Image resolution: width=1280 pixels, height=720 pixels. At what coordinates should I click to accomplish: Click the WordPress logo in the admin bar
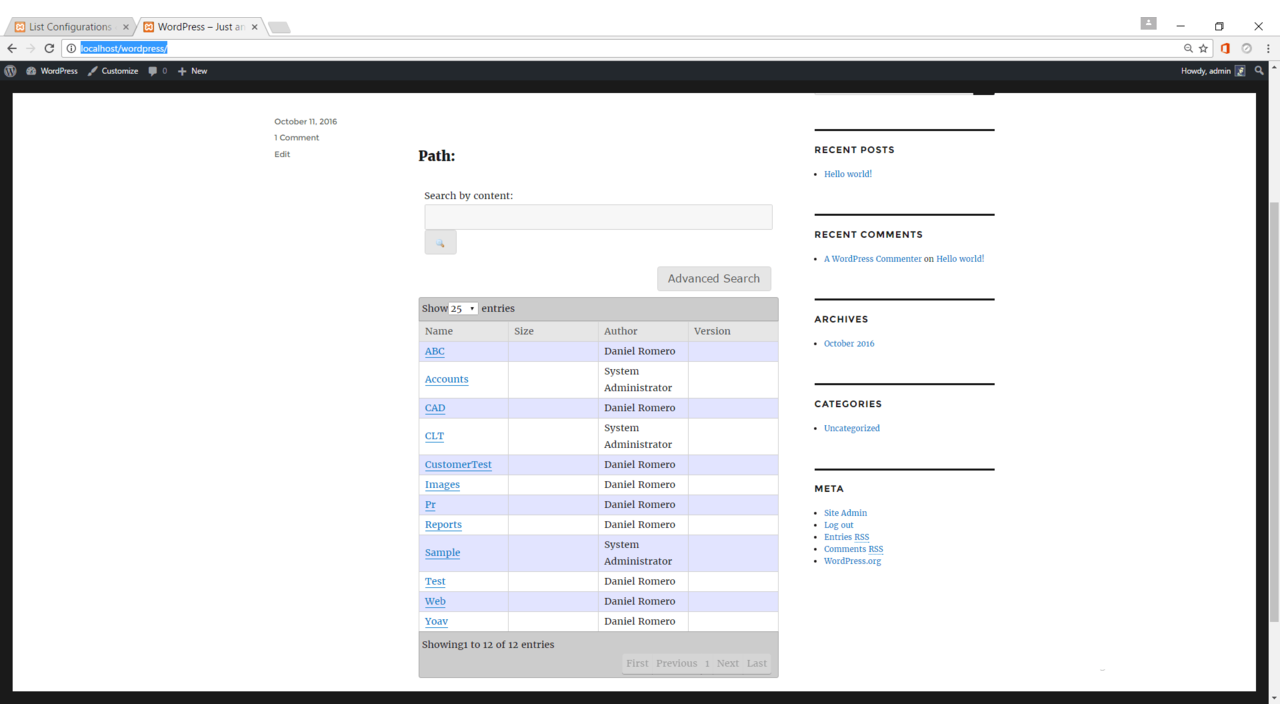10,71
